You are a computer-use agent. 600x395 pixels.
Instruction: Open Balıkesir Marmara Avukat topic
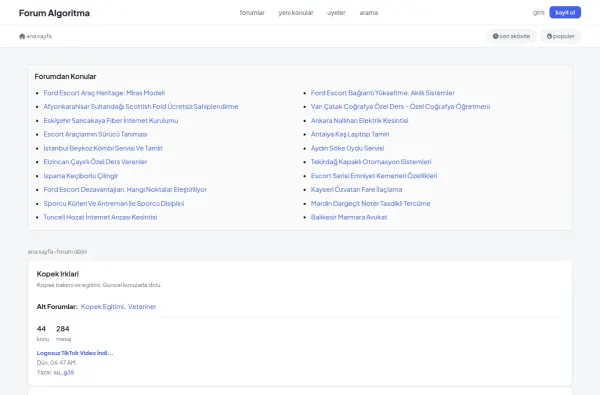pos(349,217)
